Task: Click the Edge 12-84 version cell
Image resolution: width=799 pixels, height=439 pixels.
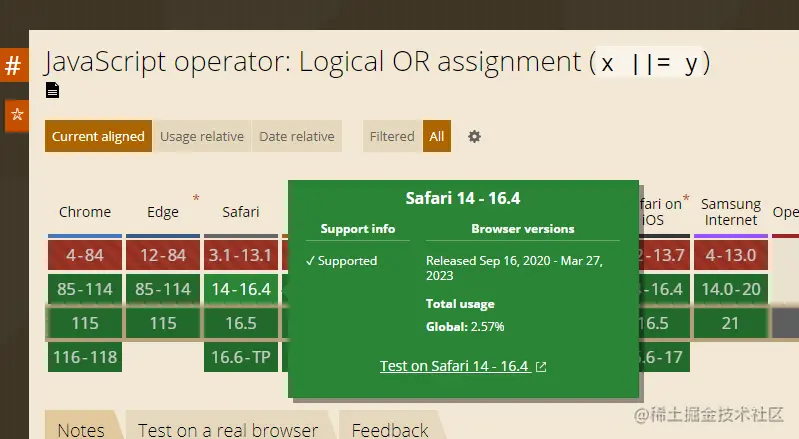Action: pyautogui.click(x=163, y=255)
